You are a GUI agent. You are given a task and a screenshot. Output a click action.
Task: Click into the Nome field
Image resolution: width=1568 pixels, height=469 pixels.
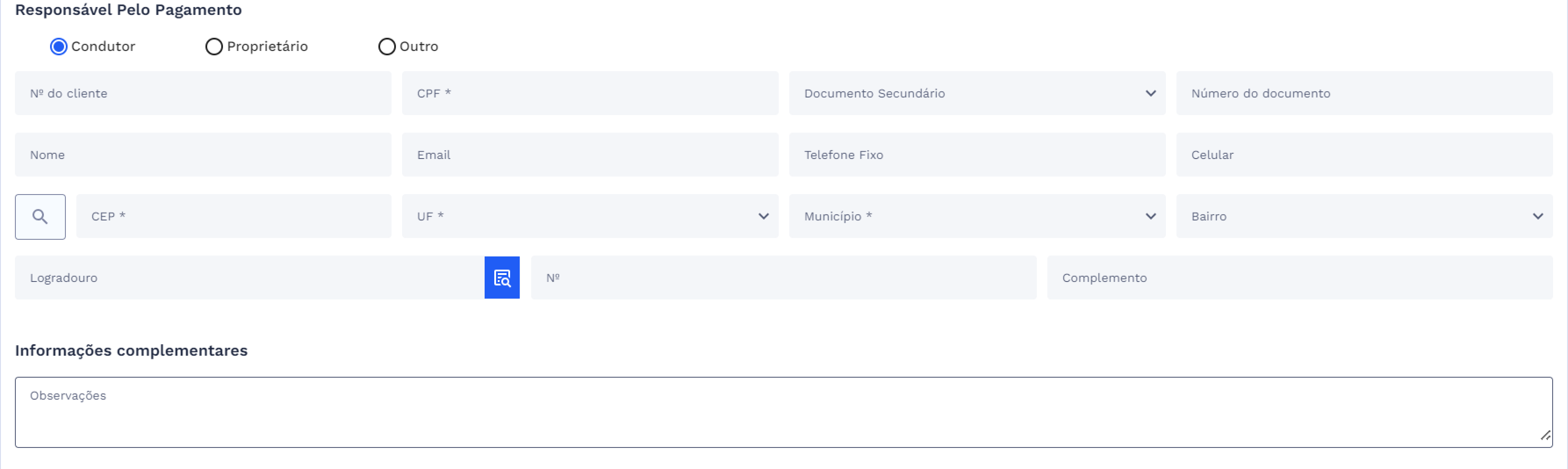pos(203,155)
